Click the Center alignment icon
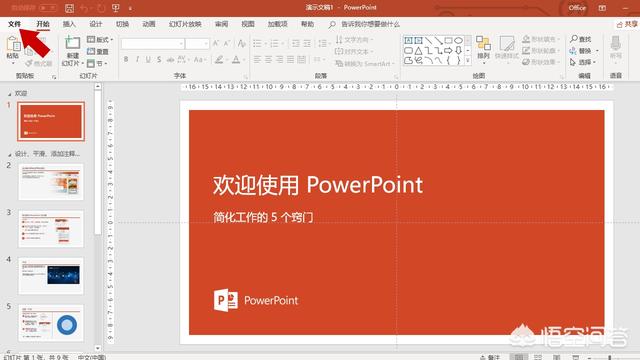 tap(268, 60)
